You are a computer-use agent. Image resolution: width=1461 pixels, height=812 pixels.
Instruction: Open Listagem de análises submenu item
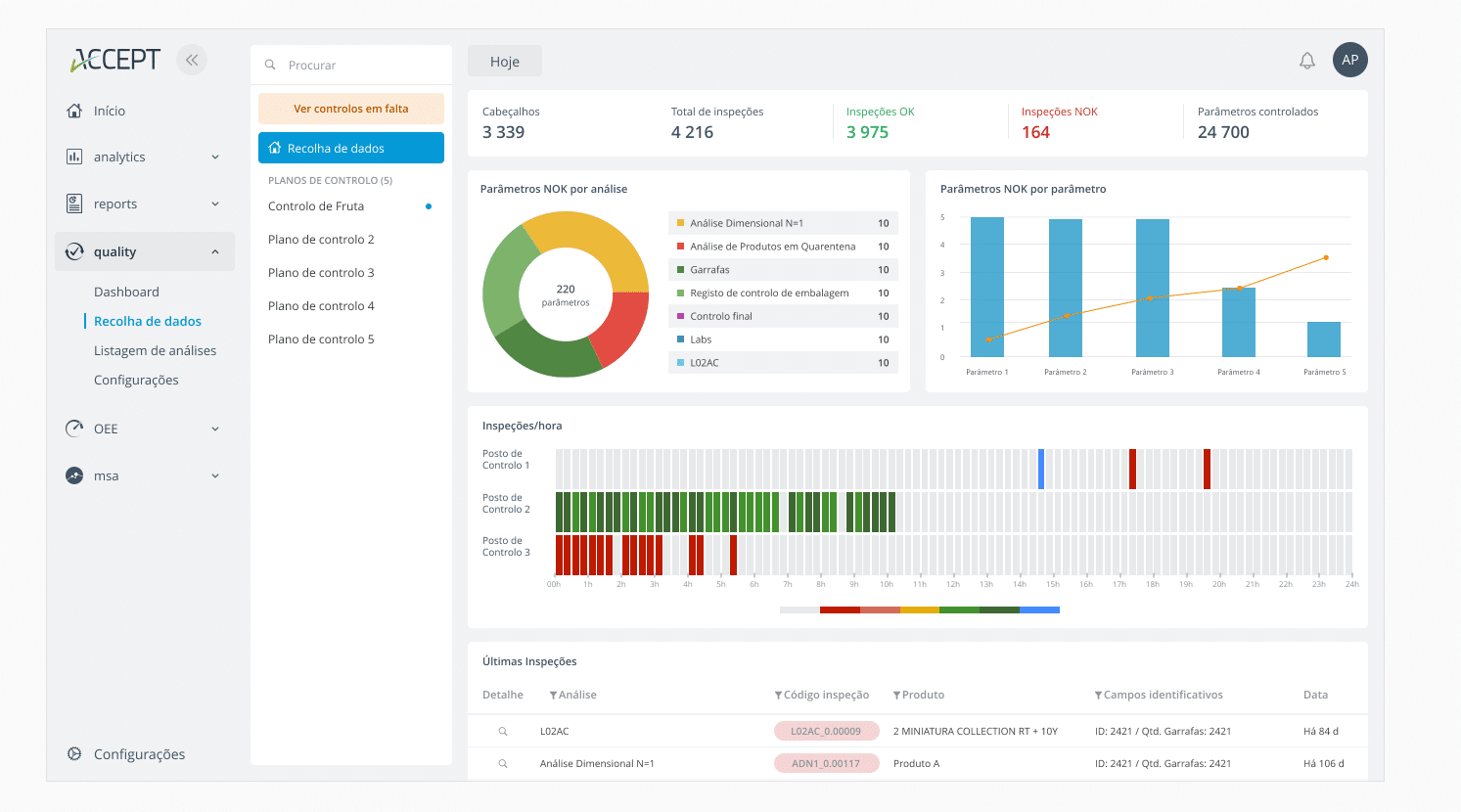click(155, 350)
